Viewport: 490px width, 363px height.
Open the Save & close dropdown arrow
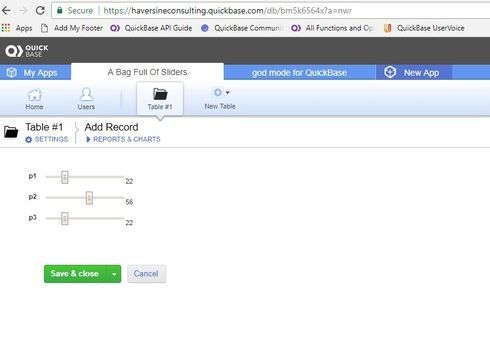coord(114,274)
